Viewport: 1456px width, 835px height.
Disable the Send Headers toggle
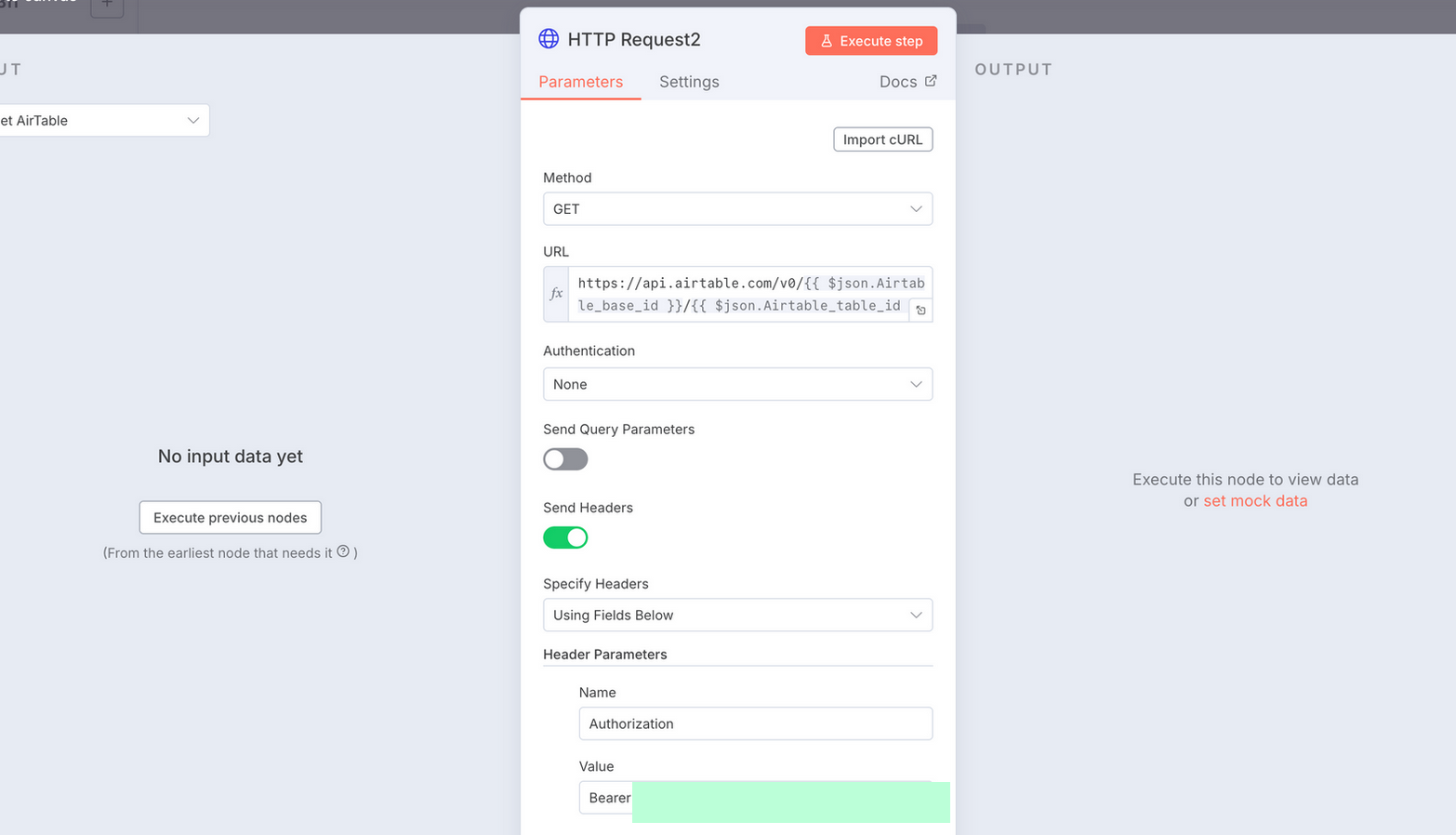[x=565, y=537]
